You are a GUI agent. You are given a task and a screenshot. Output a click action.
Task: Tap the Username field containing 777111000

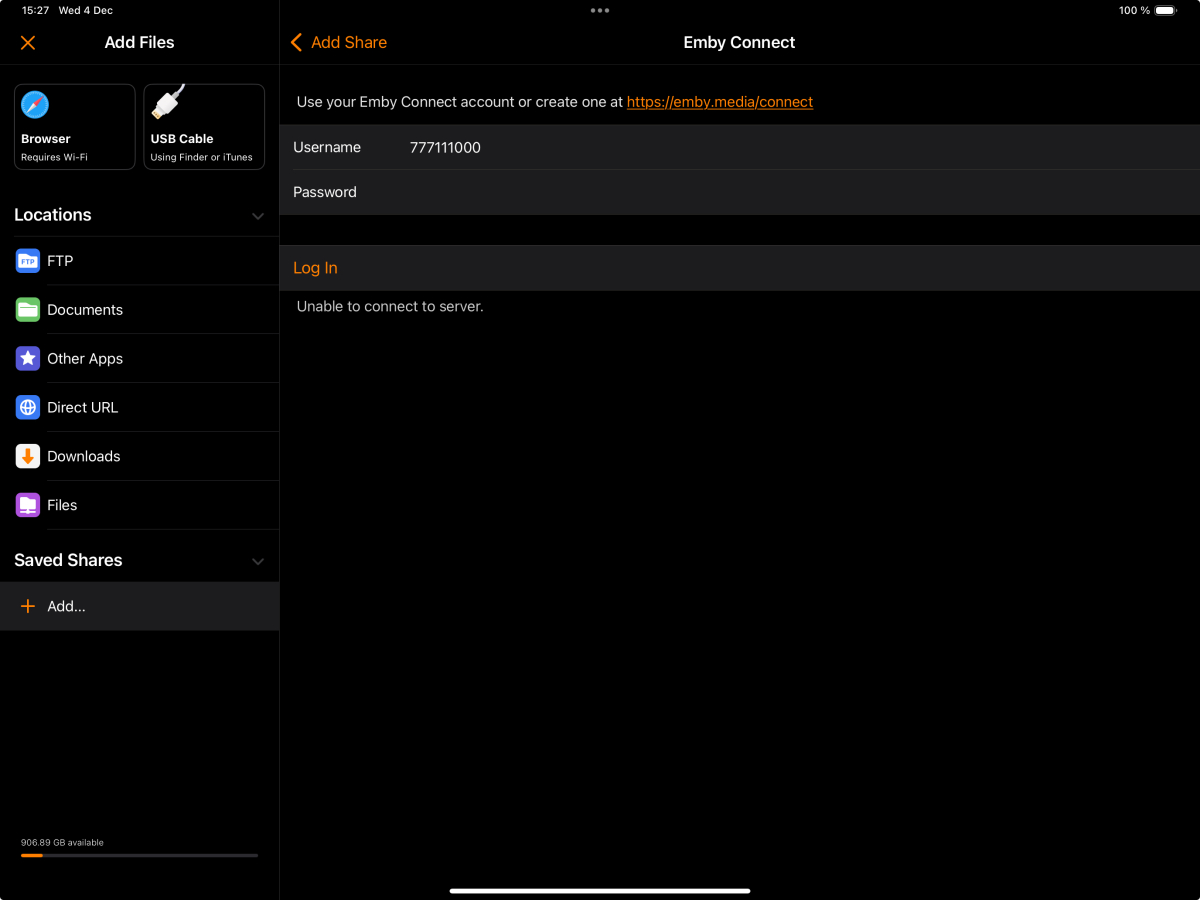(740, 147)
